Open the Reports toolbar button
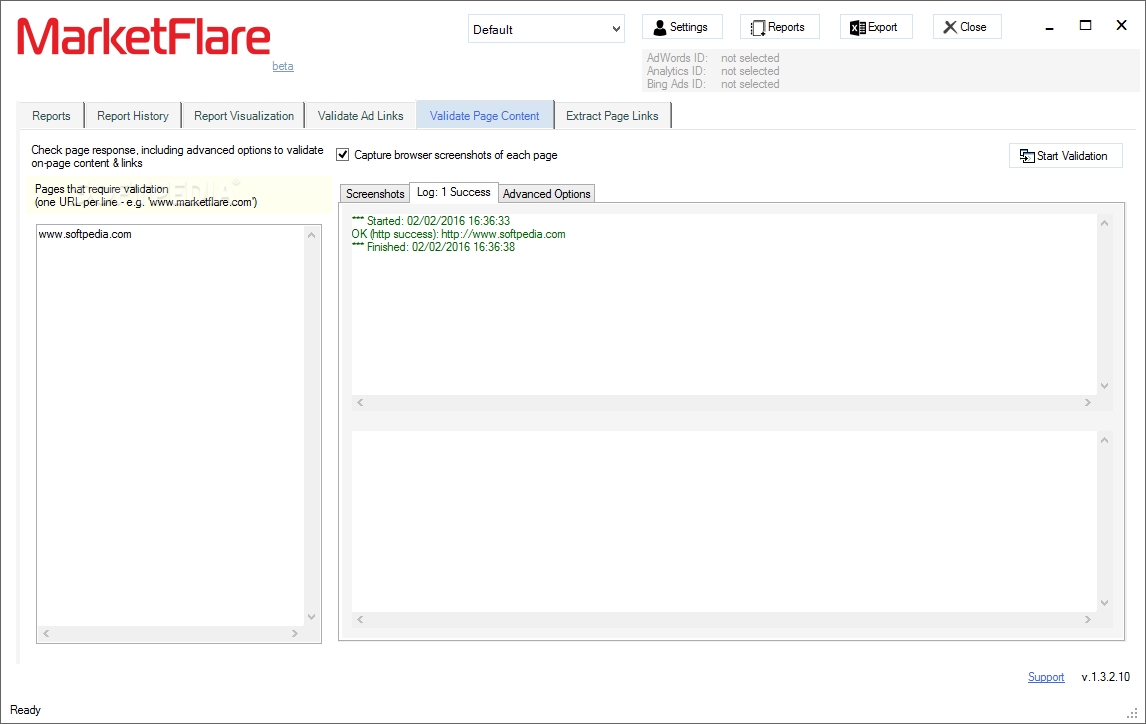 (x=779, y=27)
